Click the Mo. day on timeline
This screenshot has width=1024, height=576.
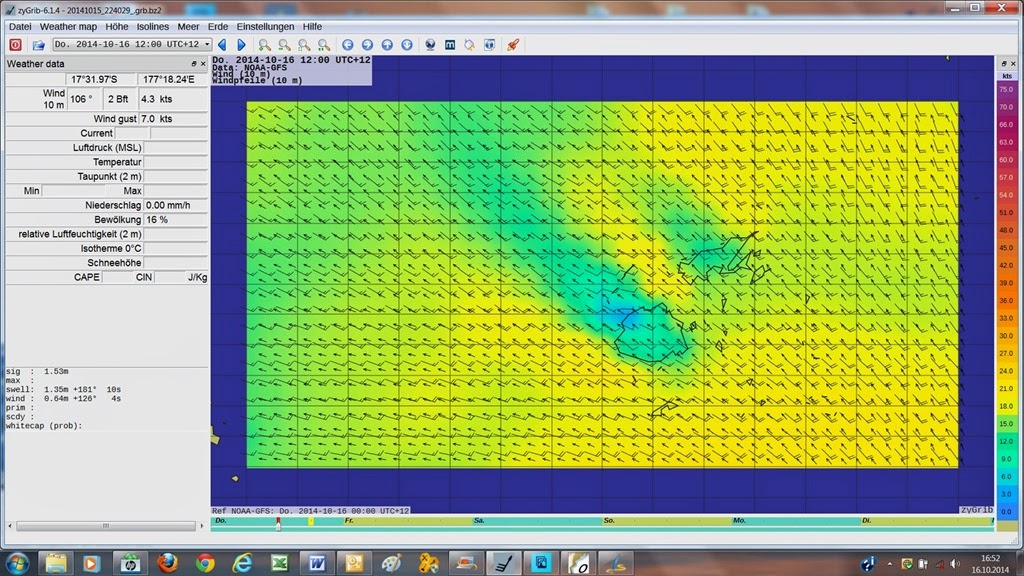point(739,520)
